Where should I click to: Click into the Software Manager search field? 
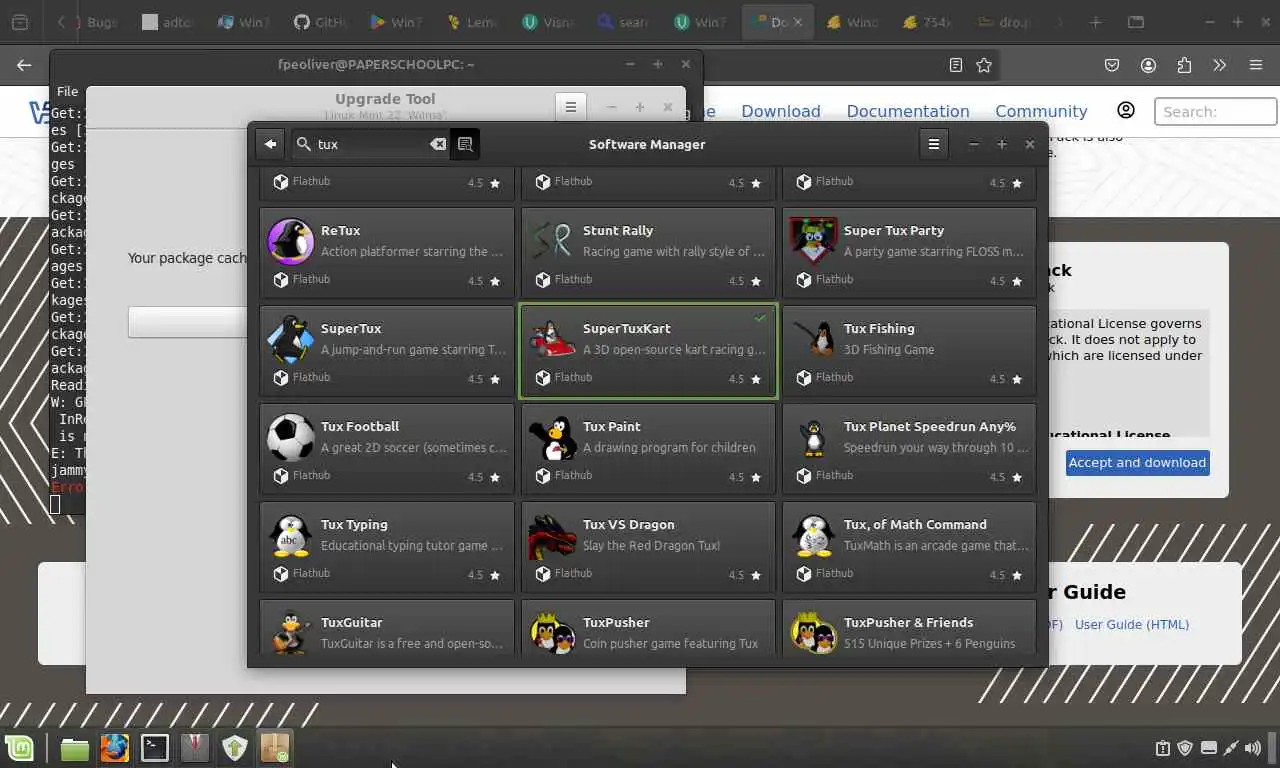coord(371,144)
